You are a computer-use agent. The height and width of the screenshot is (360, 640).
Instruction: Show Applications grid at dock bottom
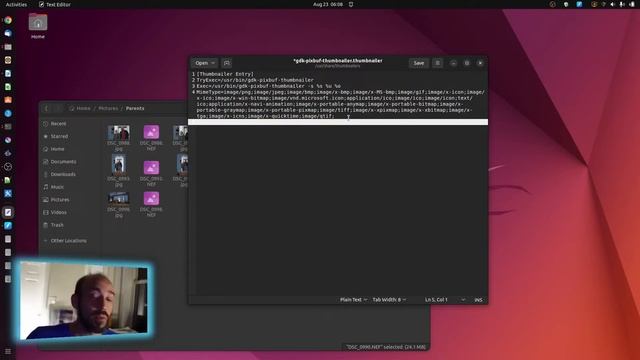[x=8, y=351]
